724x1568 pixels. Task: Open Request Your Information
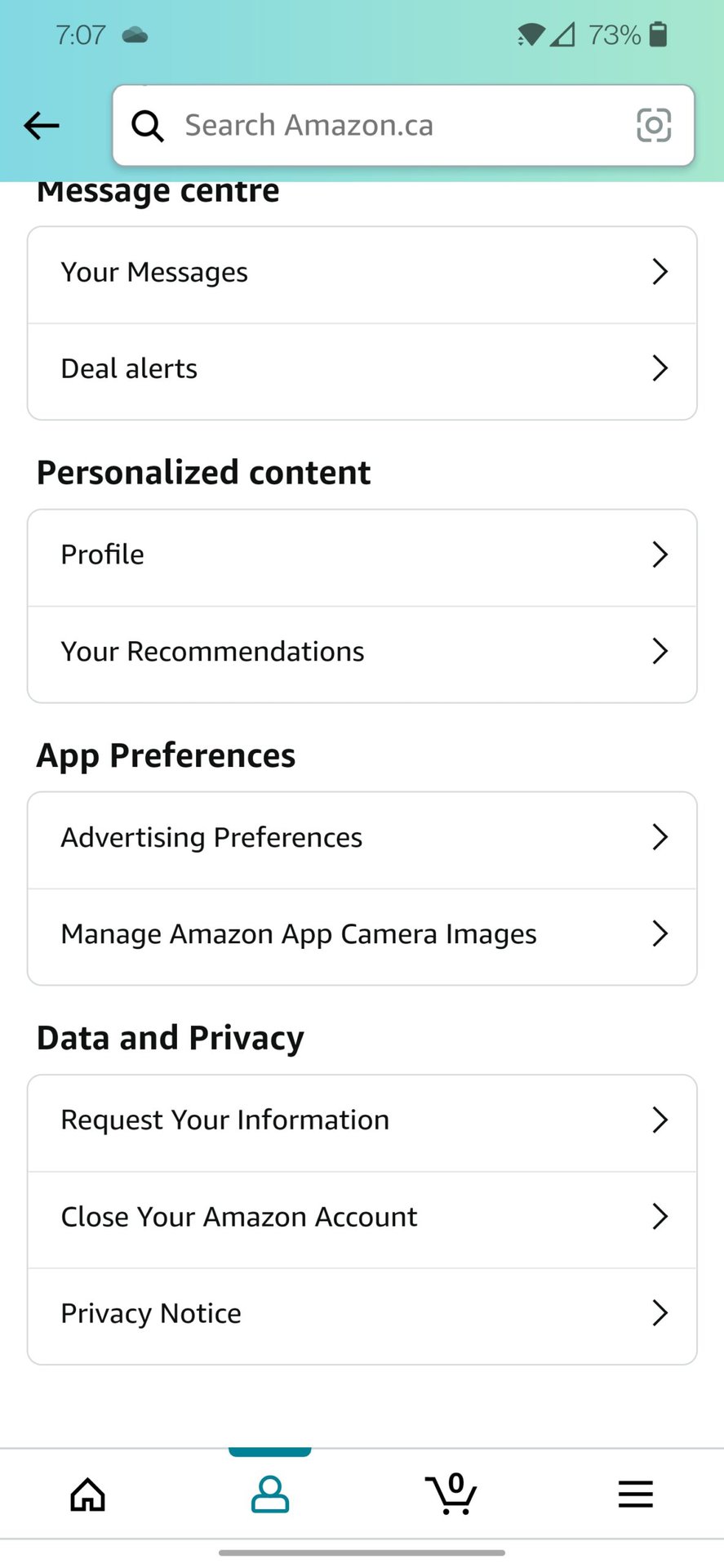362,1120
